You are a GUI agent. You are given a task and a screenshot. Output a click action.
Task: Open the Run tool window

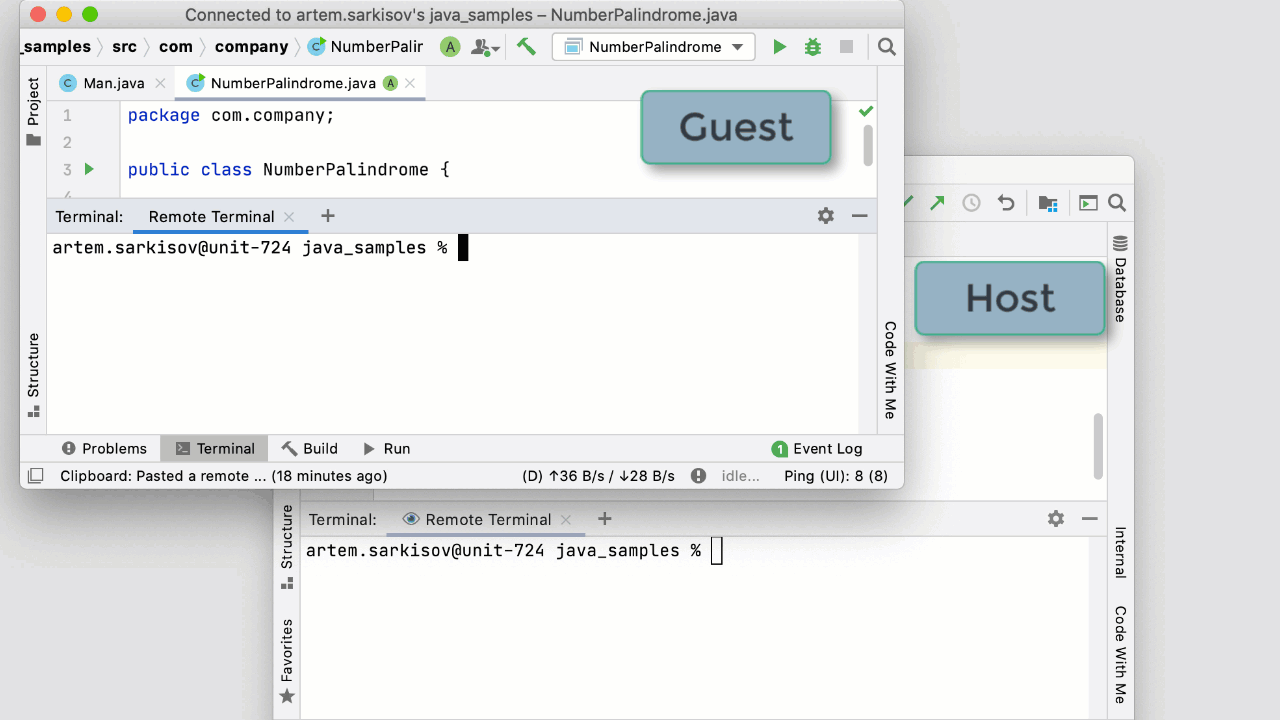pyautogui.click(x=386, y=449)
